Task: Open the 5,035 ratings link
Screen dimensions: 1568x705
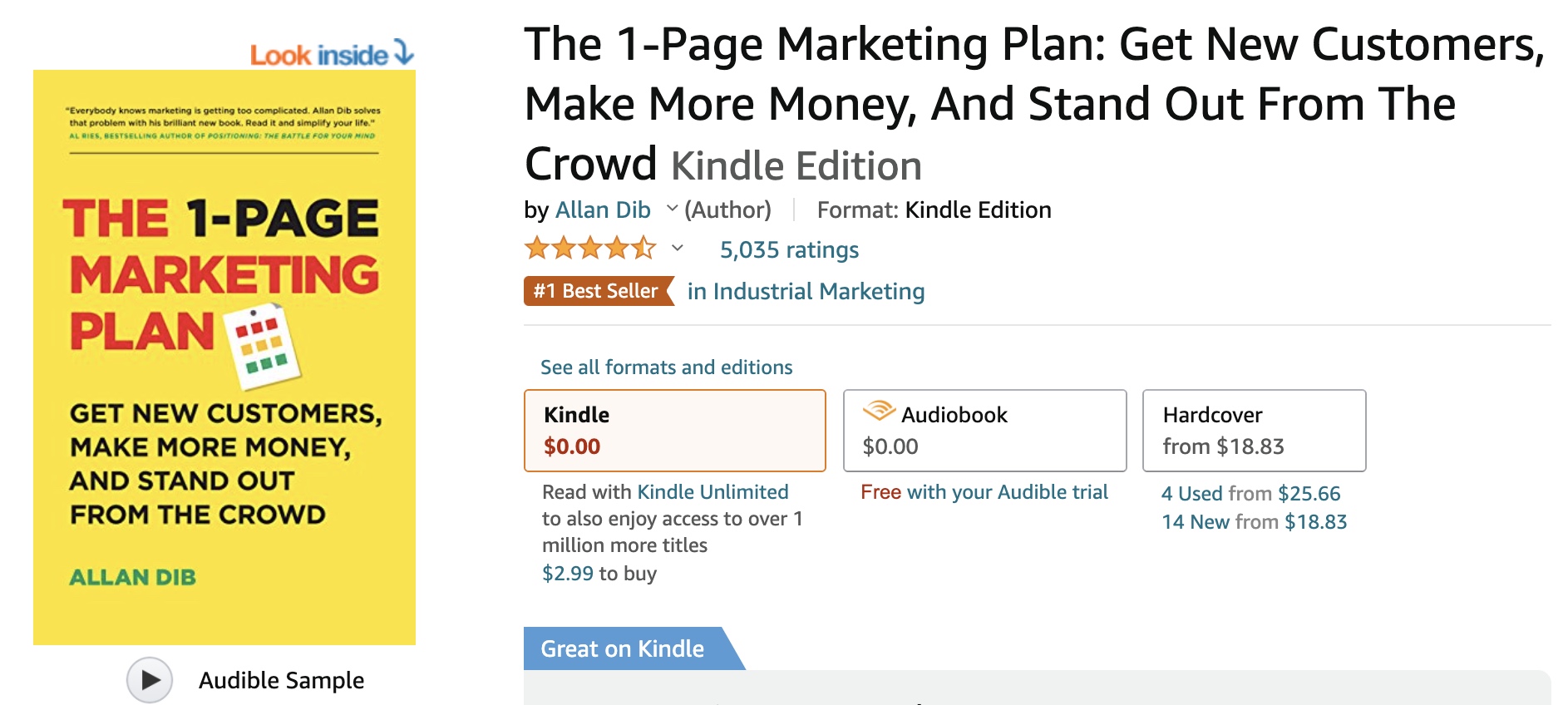Action: tap(789, 249)
